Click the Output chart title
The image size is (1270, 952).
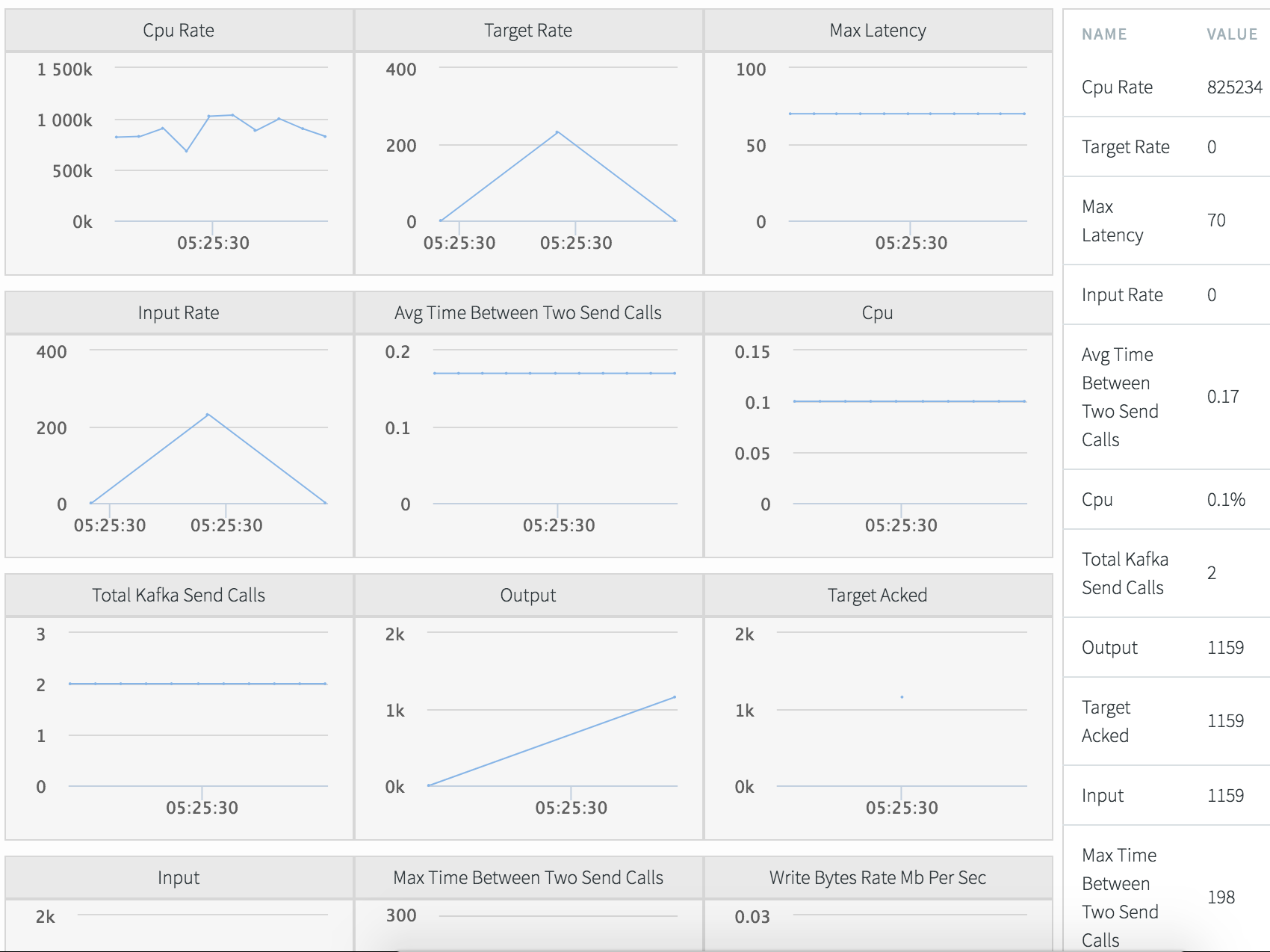[x=528, y=596]
